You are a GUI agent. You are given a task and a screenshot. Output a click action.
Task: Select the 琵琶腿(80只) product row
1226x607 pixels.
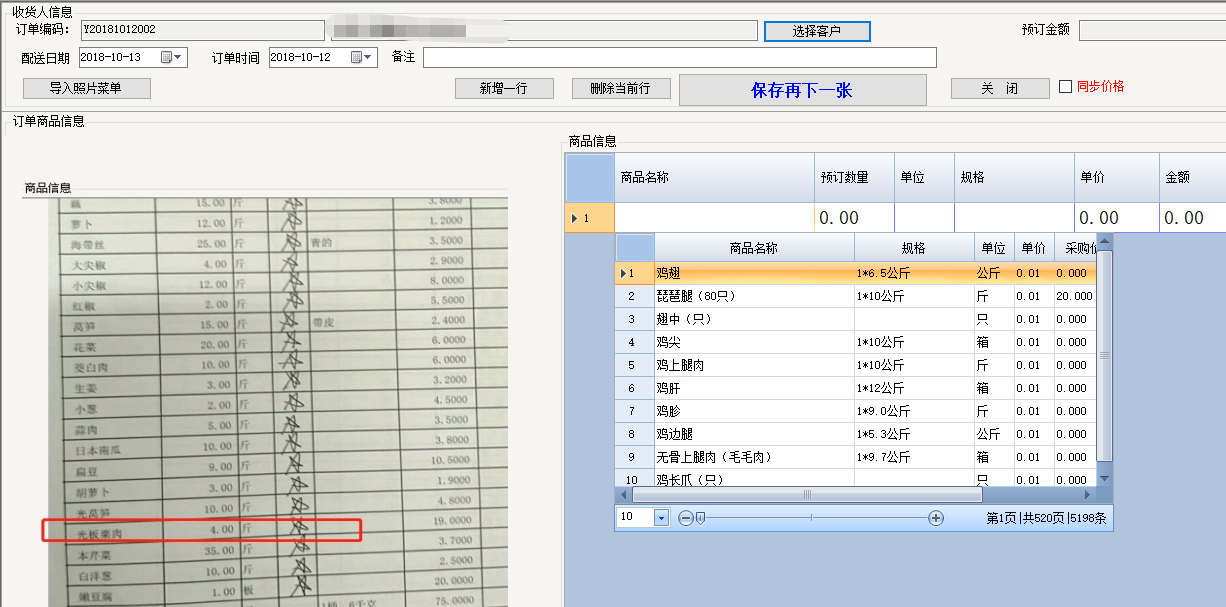856,296
